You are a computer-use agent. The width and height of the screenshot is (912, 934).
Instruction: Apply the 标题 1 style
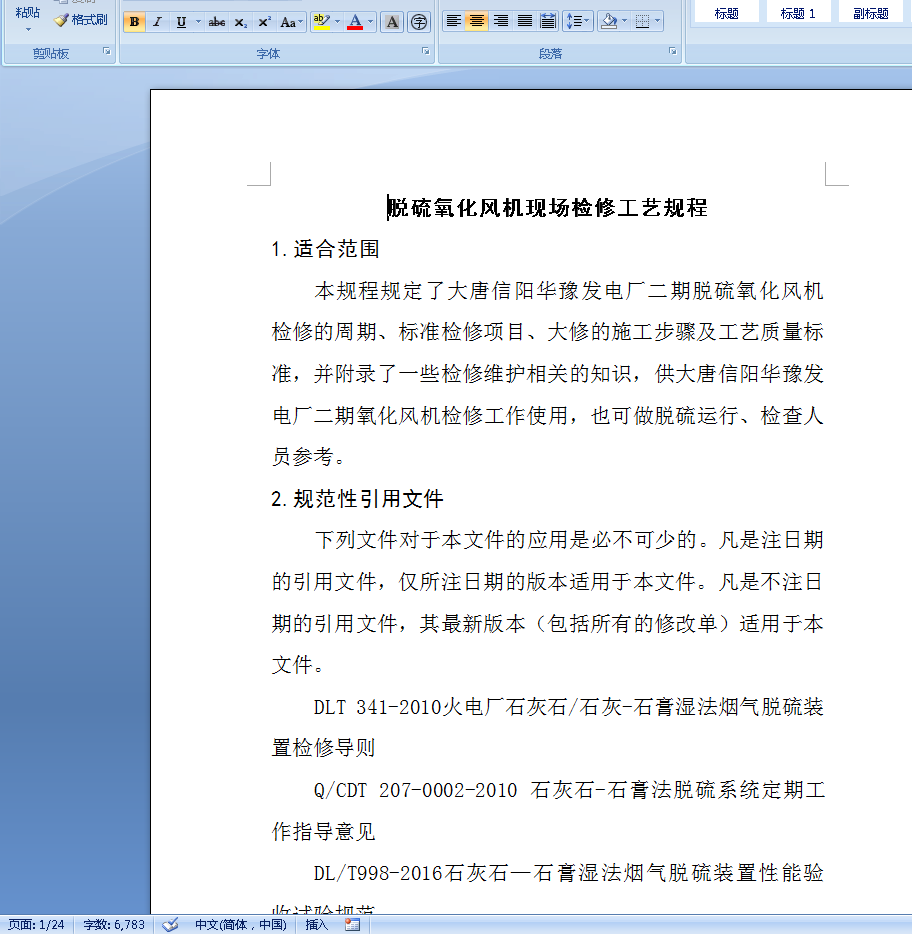point(797,11)
